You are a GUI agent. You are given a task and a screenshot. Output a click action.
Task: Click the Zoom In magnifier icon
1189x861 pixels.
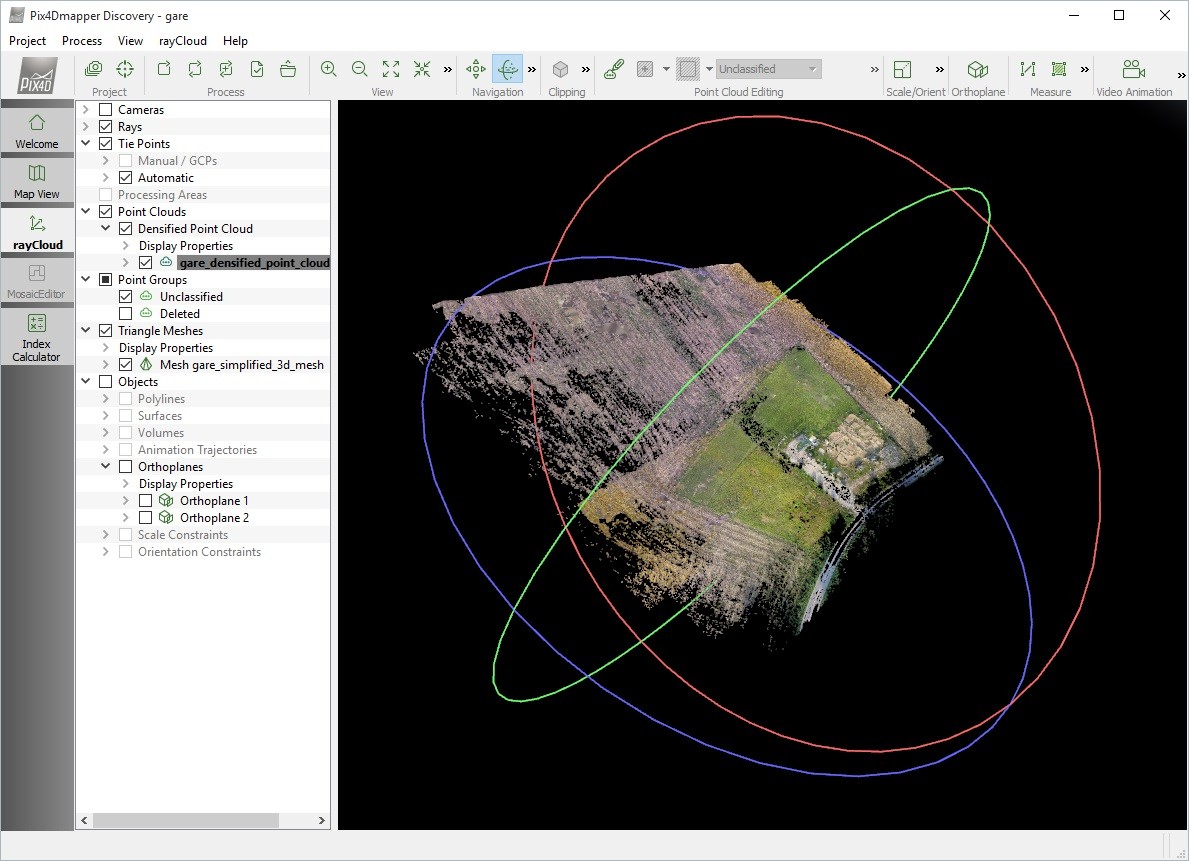tap(328, 69)
